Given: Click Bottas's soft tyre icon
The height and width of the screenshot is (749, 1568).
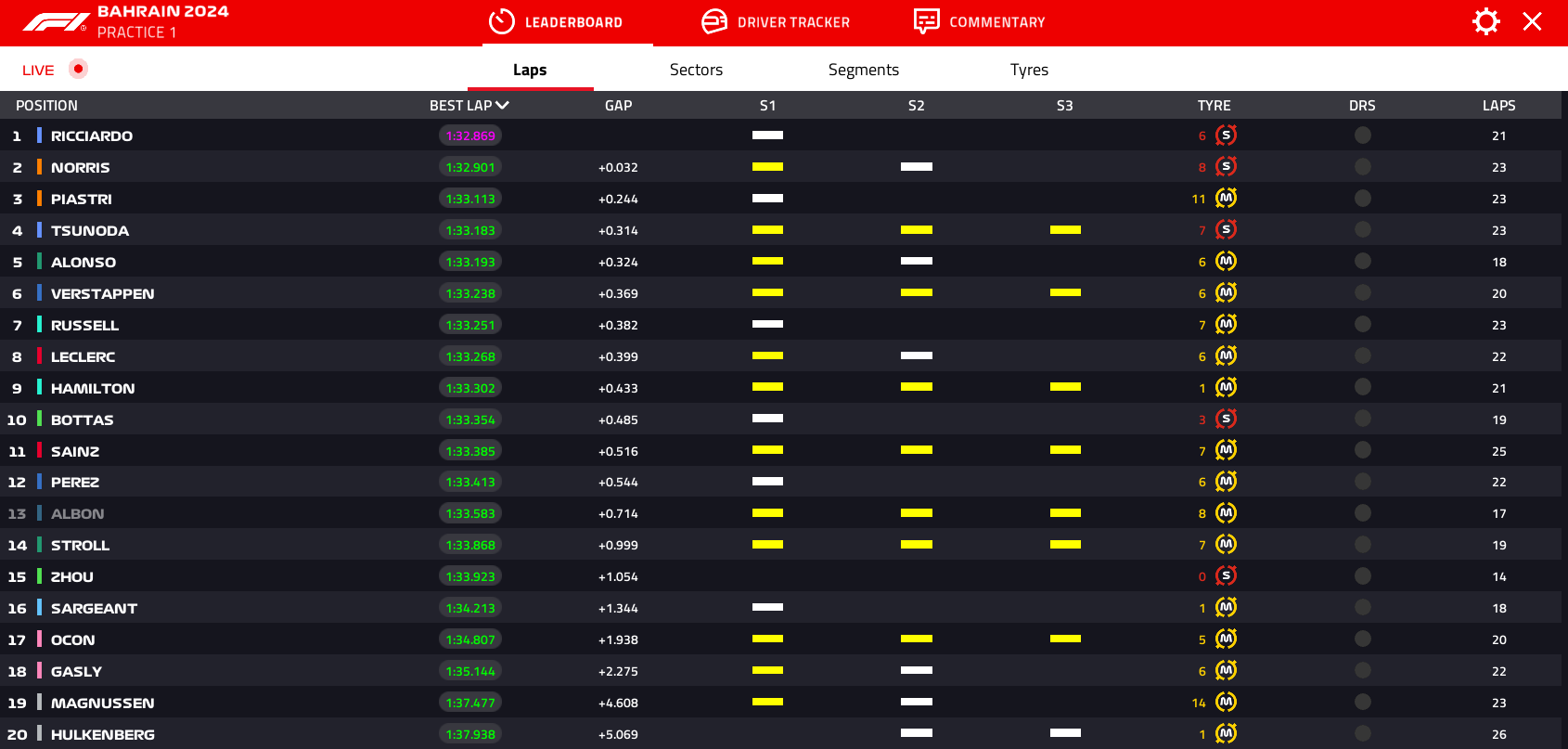Looking at the screenshot, I should click(x=1226, y=420).
